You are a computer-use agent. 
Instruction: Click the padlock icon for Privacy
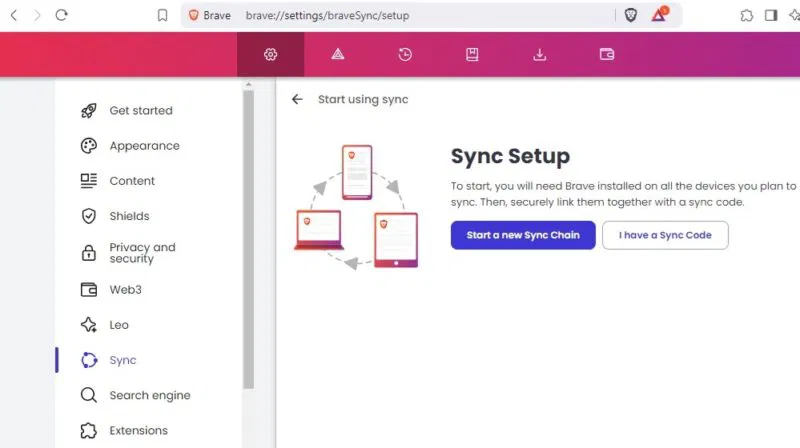[89, 253]
